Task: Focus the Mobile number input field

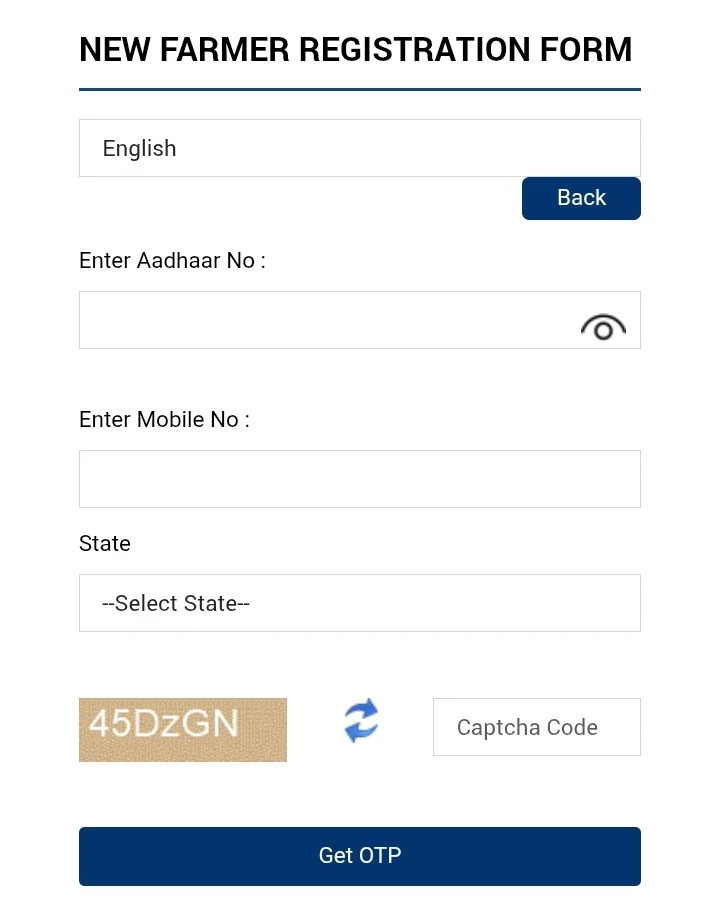Action: point(359,479)
